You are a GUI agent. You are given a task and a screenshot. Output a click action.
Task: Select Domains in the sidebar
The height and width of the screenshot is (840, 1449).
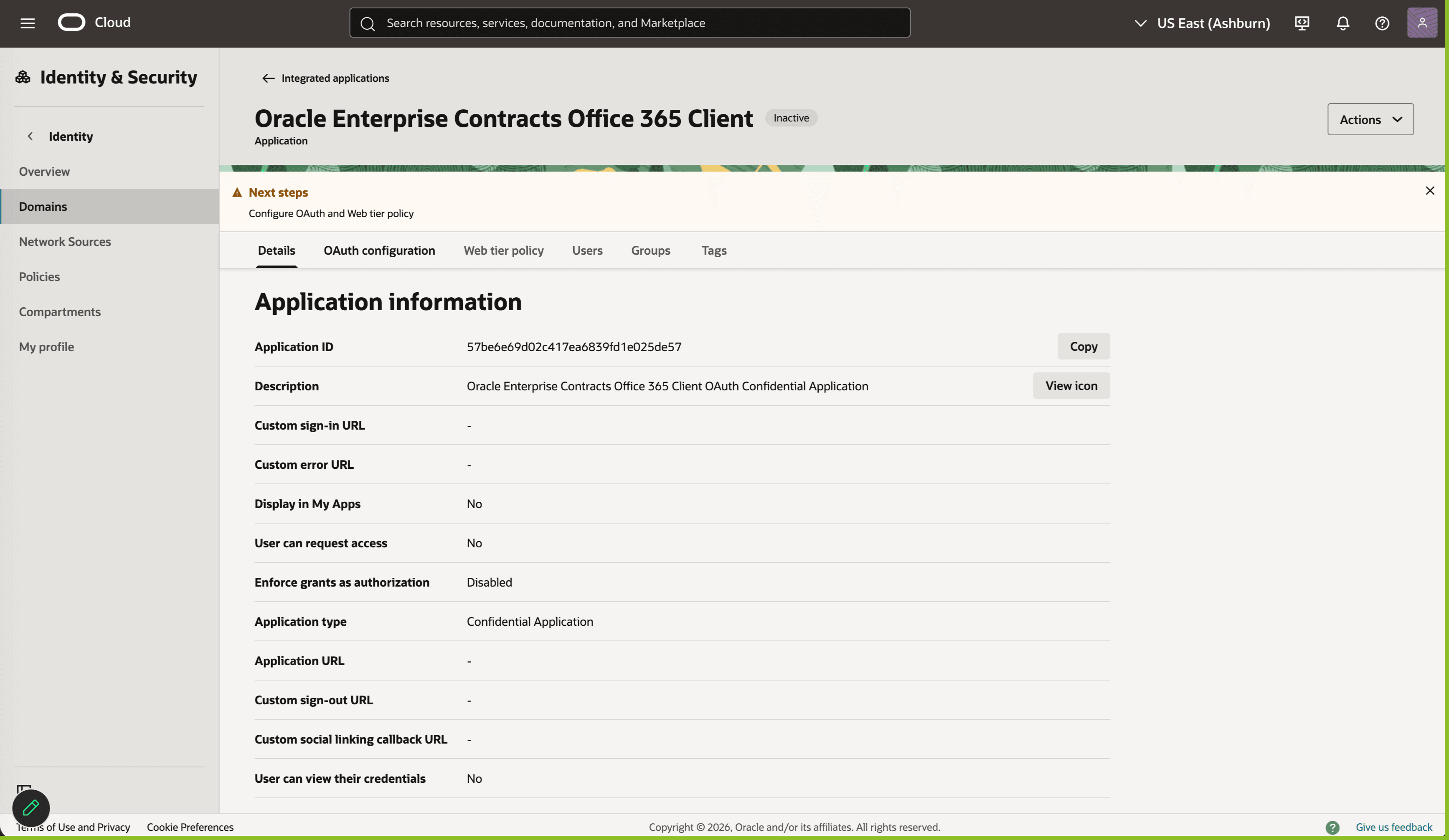coord(109,206)
